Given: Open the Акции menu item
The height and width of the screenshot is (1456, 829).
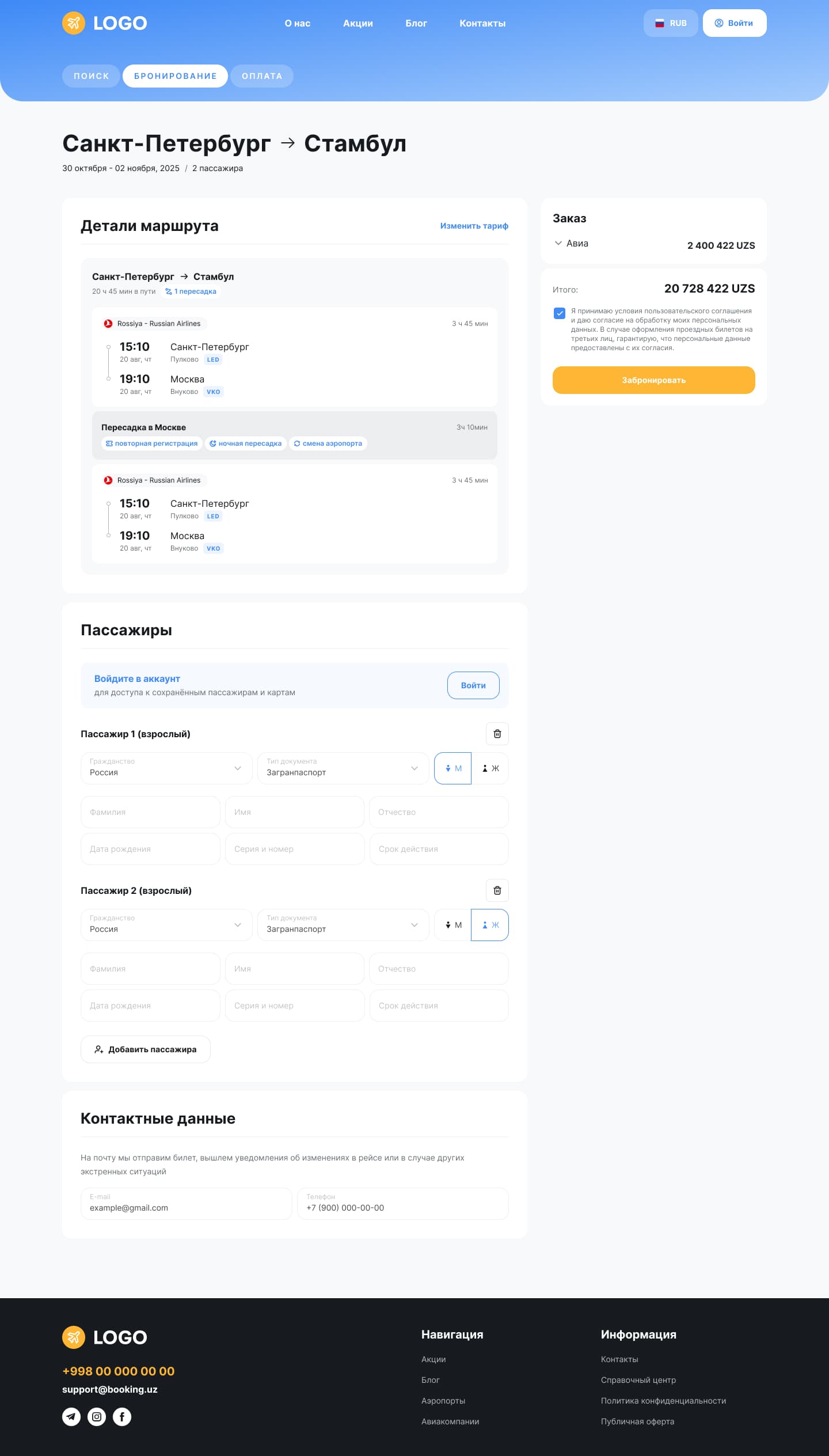Looking at the screenshot, I should 358,24.
